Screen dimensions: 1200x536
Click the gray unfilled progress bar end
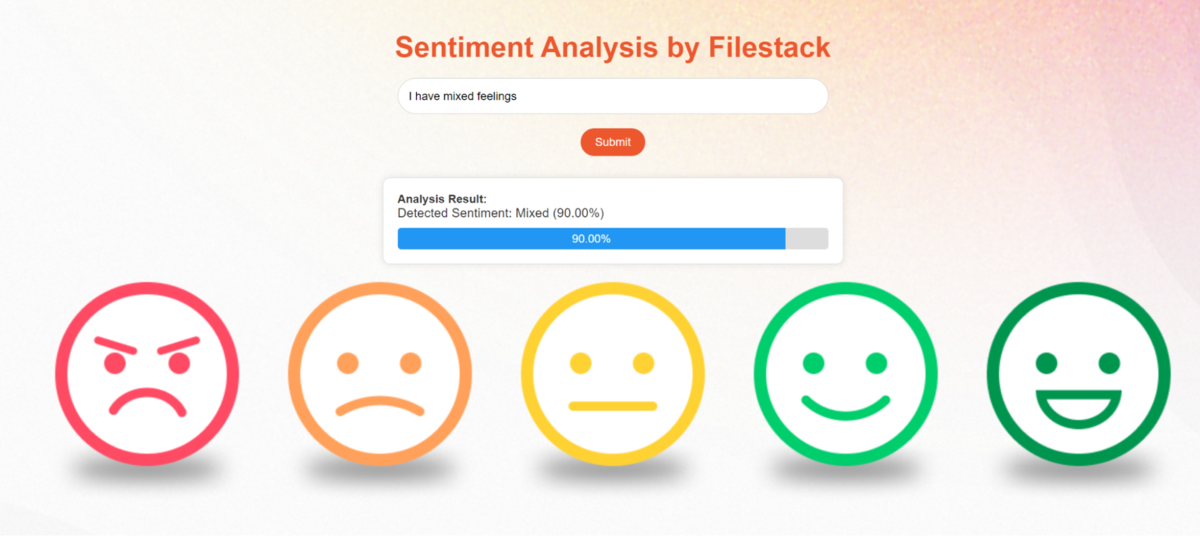(x=807, y=239)
